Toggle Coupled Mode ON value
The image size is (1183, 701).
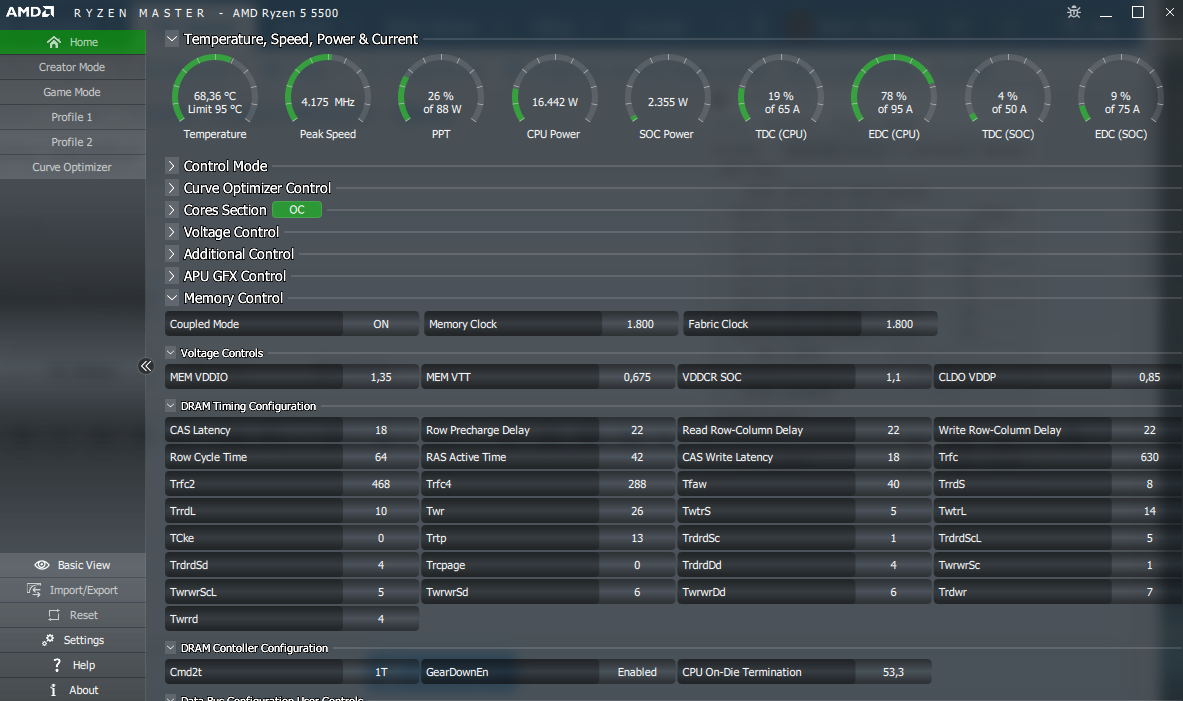coord(381,324)
